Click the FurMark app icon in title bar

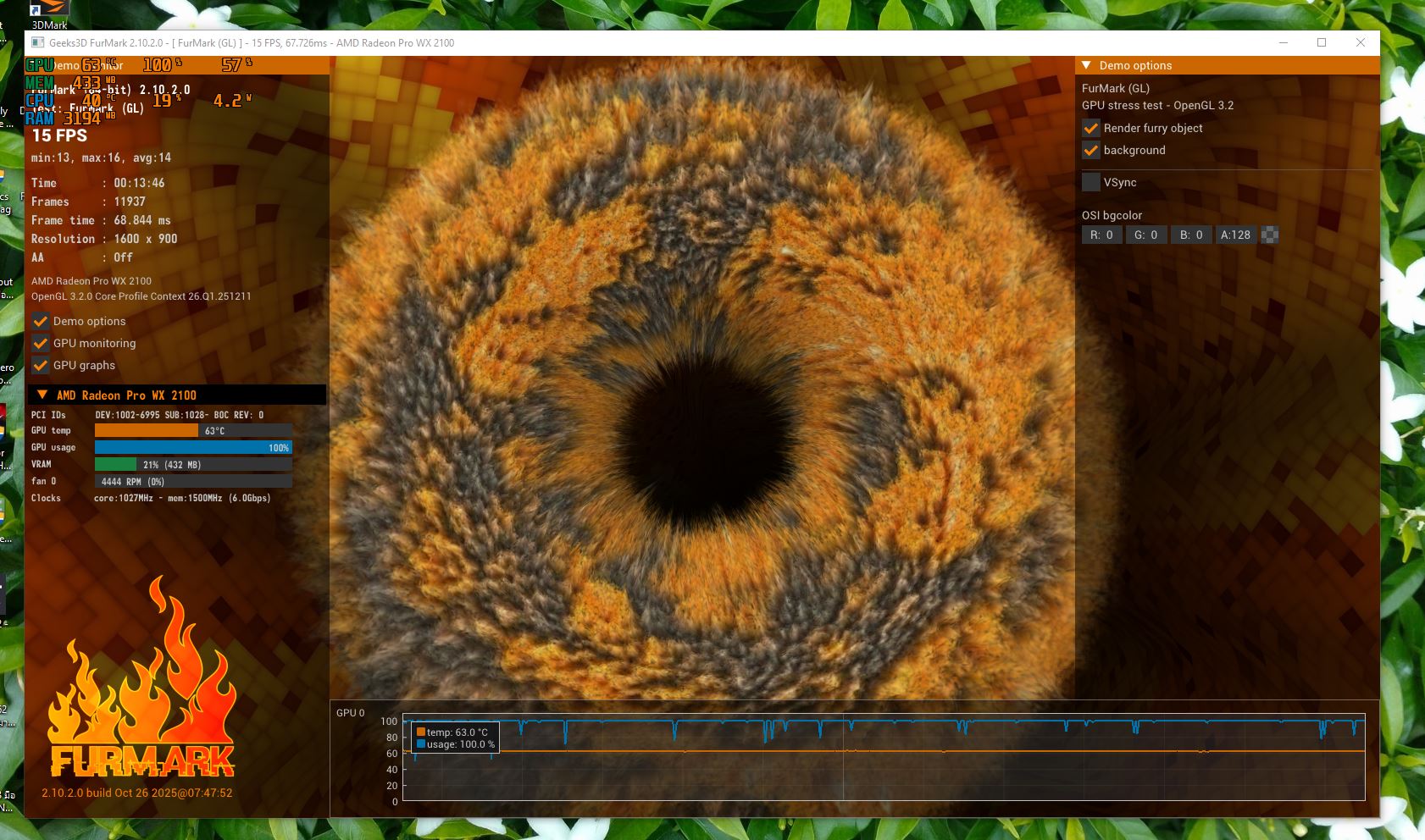point(38,42)
